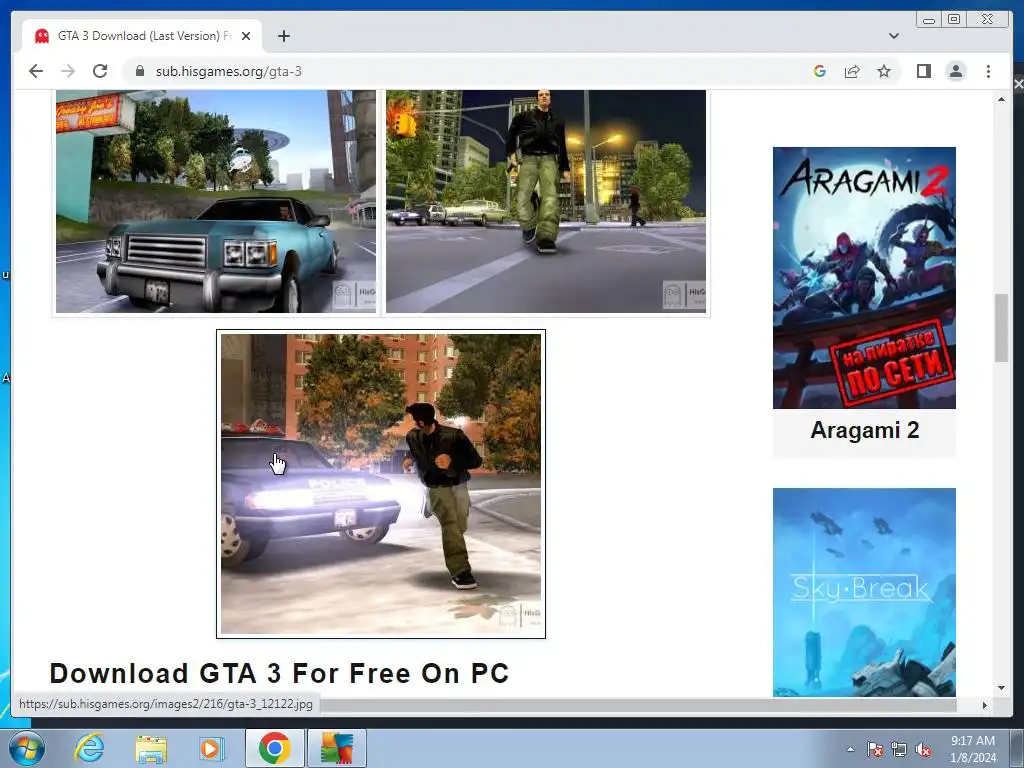1024x768 pixels.
Task: Select the GTA 3 Download tab
Action: point(142,36)
